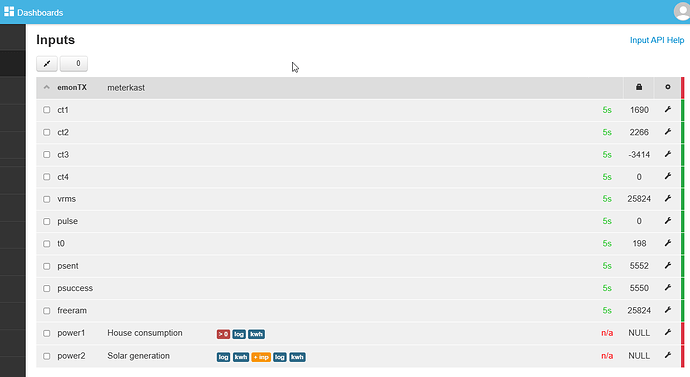Enable the freeram checkbox
This screenshot has width=690, height=377.
click(47, 311)
